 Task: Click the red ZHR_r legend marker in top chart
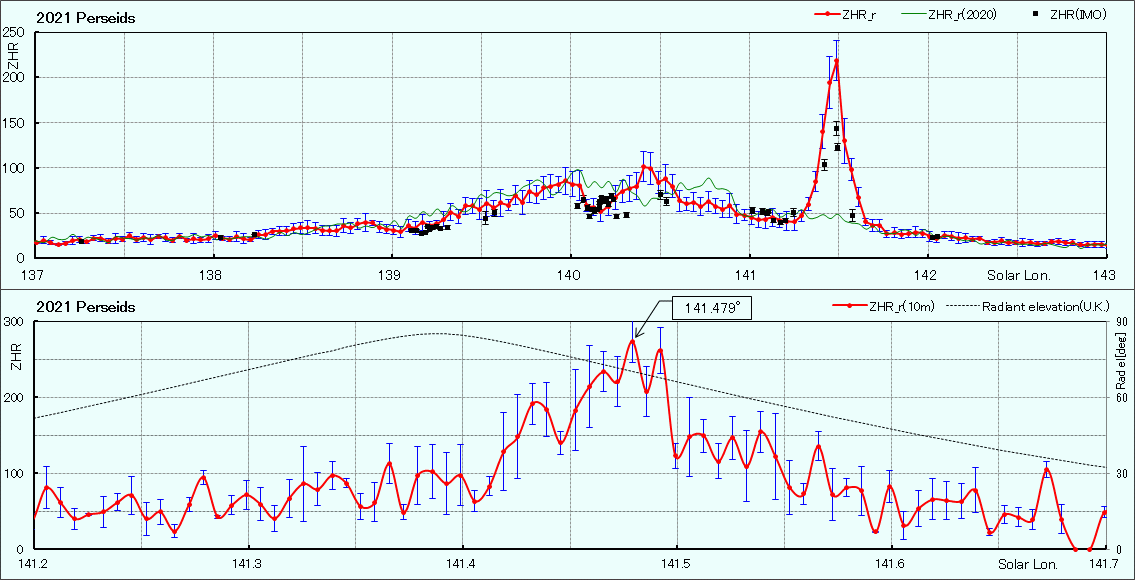pyautogui.click(x=827, y=15)
